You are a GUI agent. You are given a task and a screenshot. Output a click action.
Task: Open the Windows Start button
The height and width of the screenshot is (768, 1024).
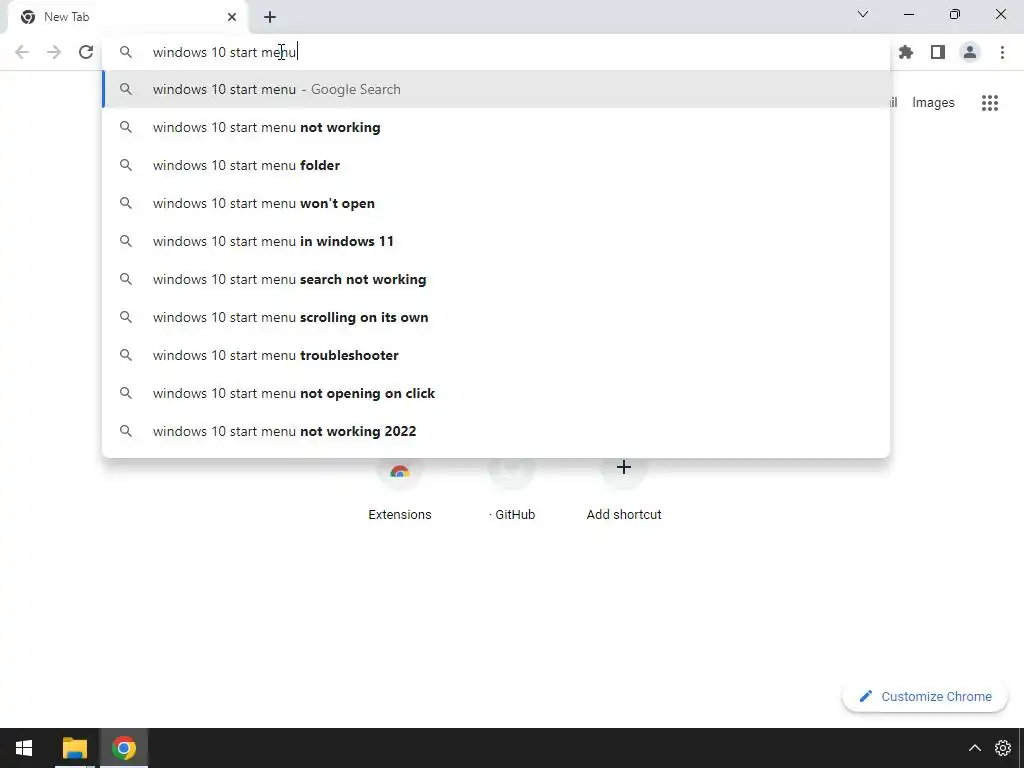click(24, 748)
